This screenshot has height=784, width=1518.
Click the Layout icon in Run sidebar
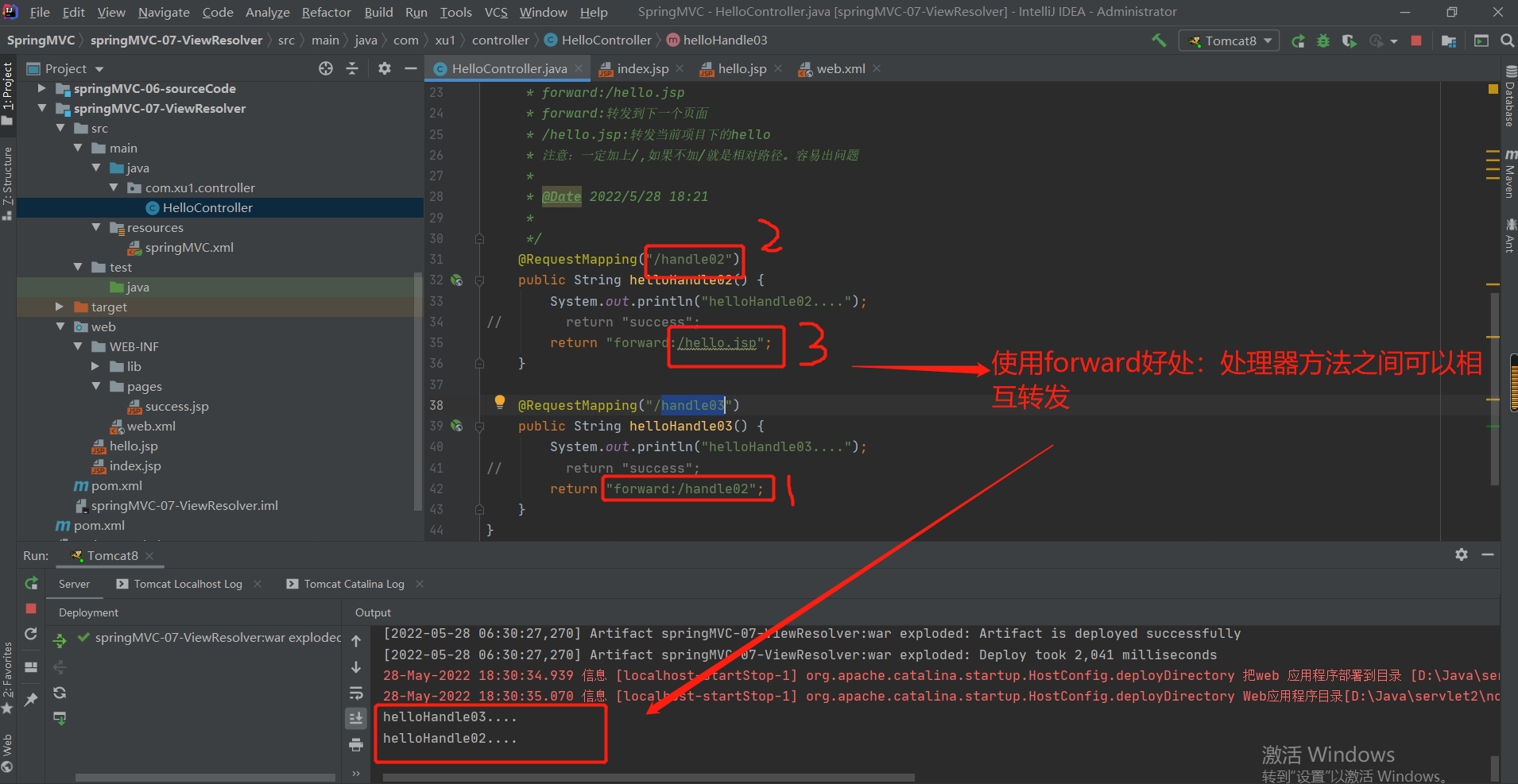click(x=31, y=667)
